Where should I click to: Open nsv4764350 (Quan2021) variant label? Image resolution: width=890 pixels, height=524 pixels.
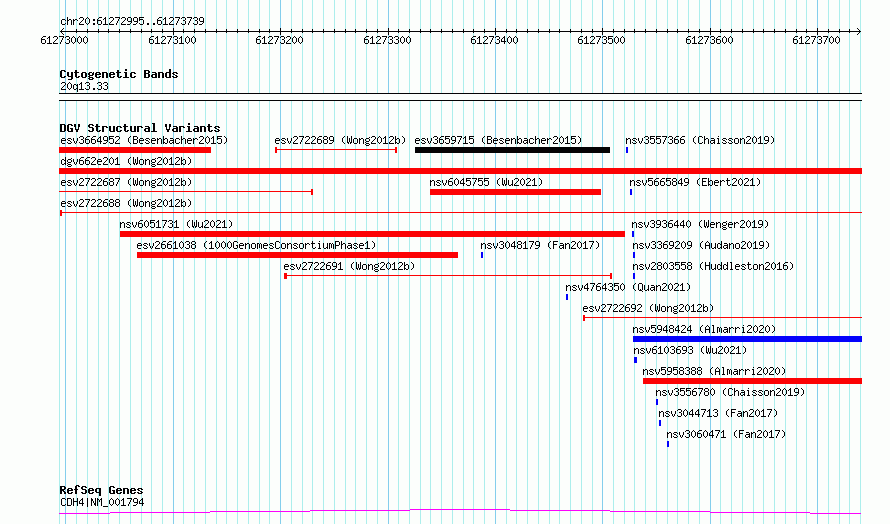coord(628,287)
